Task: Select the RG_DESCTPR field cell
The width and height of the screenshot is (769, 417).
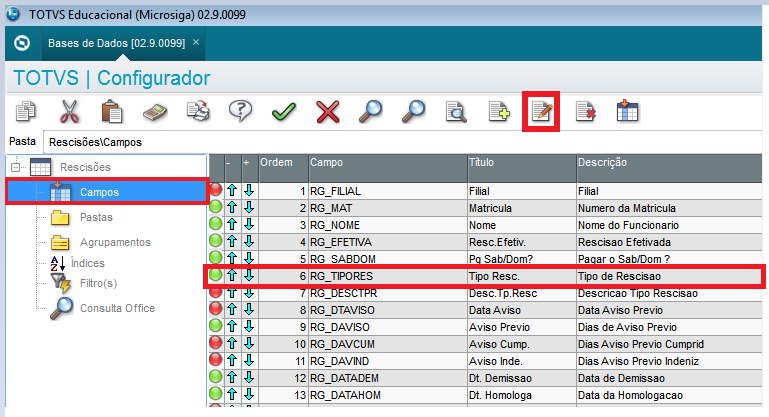Action: (x=387, y=293)
